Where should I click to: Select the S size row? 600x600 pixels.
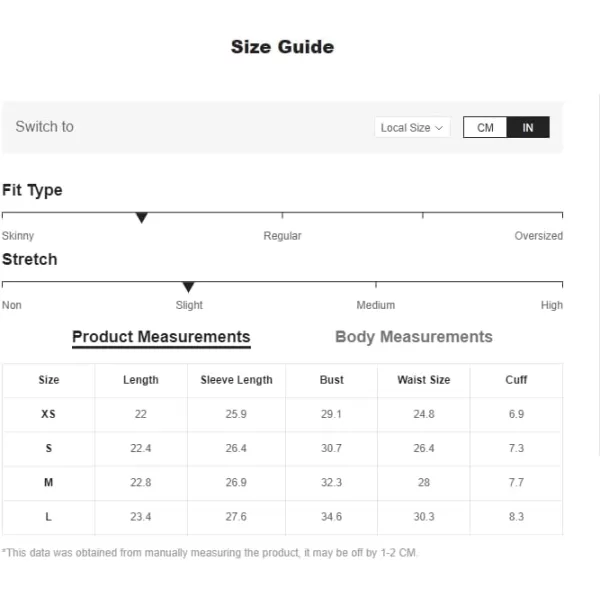(282, 448)
